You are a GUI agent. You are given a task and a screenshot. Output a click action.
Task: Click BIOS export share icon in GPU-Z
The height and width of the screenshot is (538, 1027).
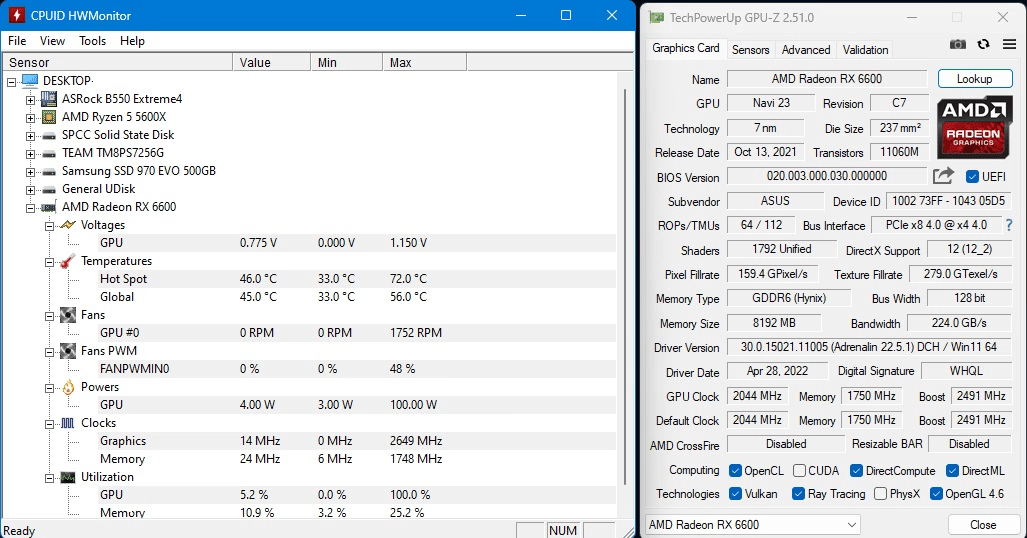click(943, 176)
